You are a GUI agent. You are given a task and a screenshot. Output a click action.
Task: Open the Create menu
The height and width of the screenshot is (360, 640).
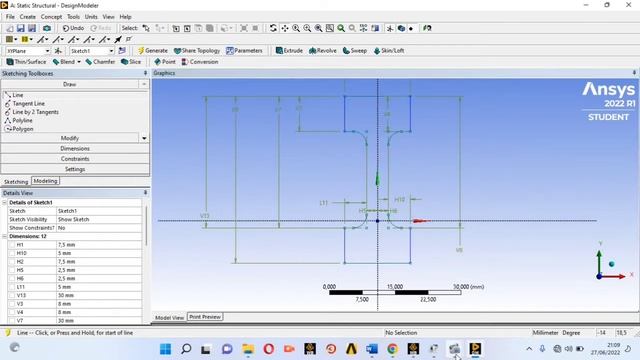tap(27, 17)
